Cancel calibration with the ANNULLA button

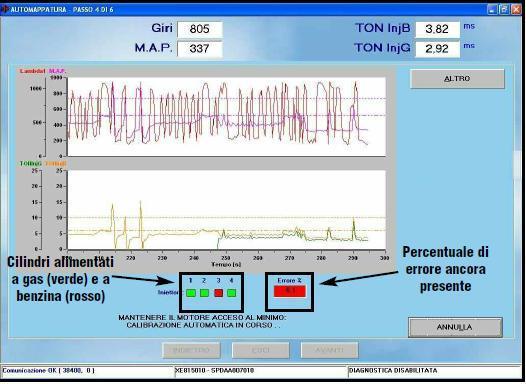coord(455,327)
